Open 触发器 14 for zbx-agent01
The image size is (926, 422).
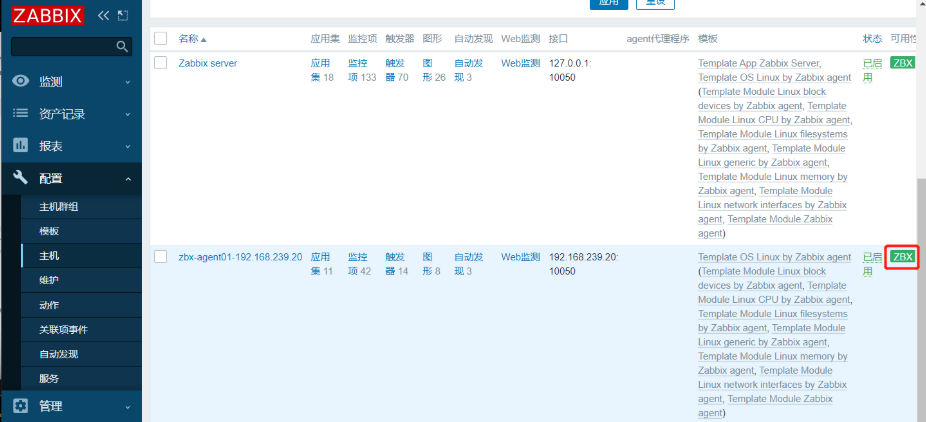[397, 264]
